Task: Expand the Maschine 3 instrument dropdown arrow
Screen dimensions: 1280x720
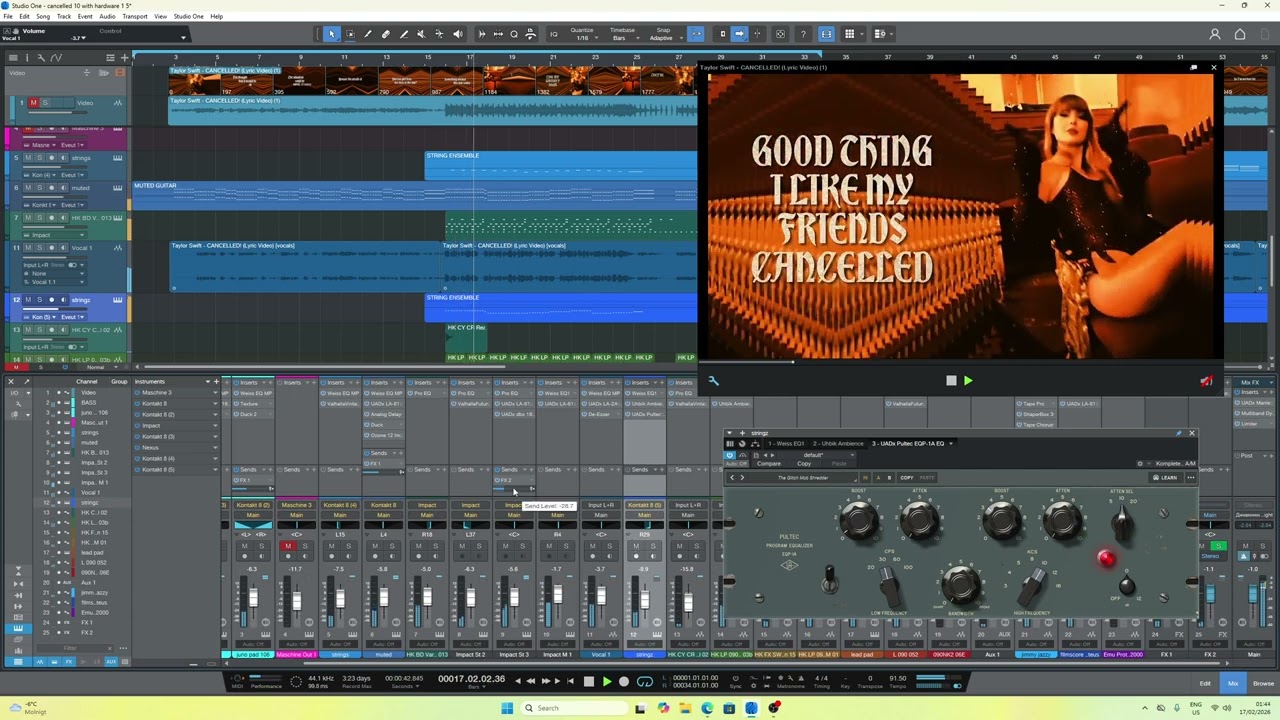Action: pyautogui.click(x=214, y=392)
